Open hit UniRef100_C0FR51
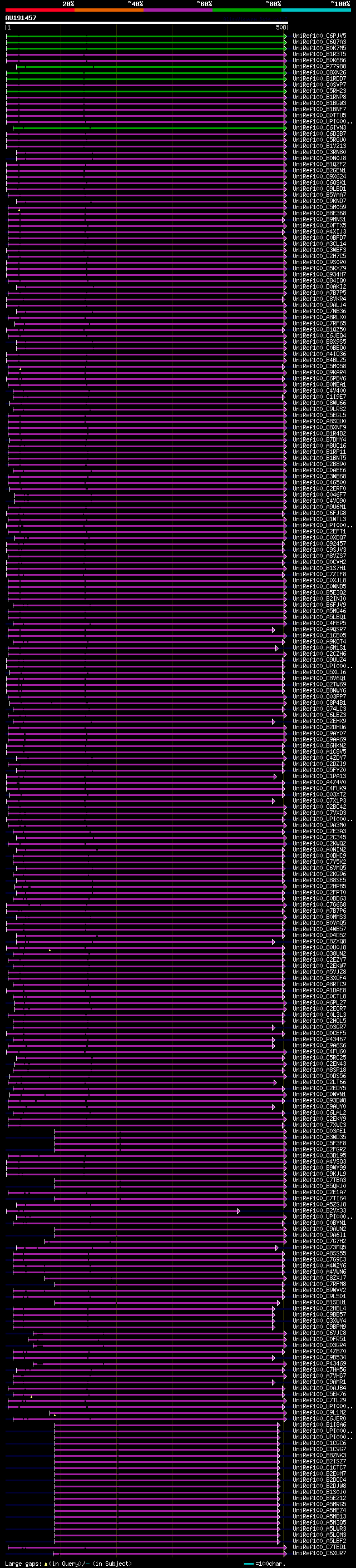Screen dimensions: 356x1568 coord(319,1339)
